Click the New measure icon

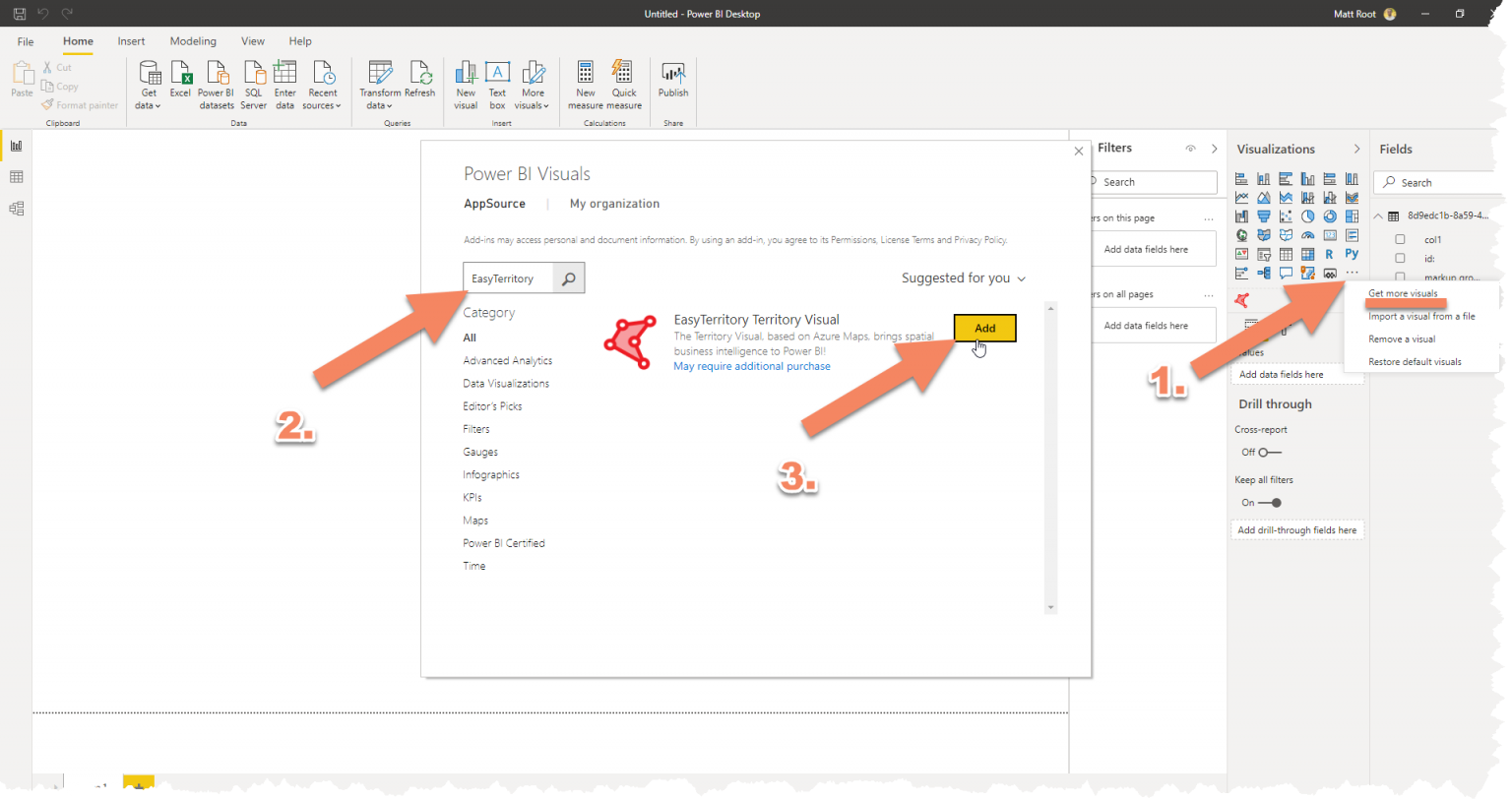[586, 85]
